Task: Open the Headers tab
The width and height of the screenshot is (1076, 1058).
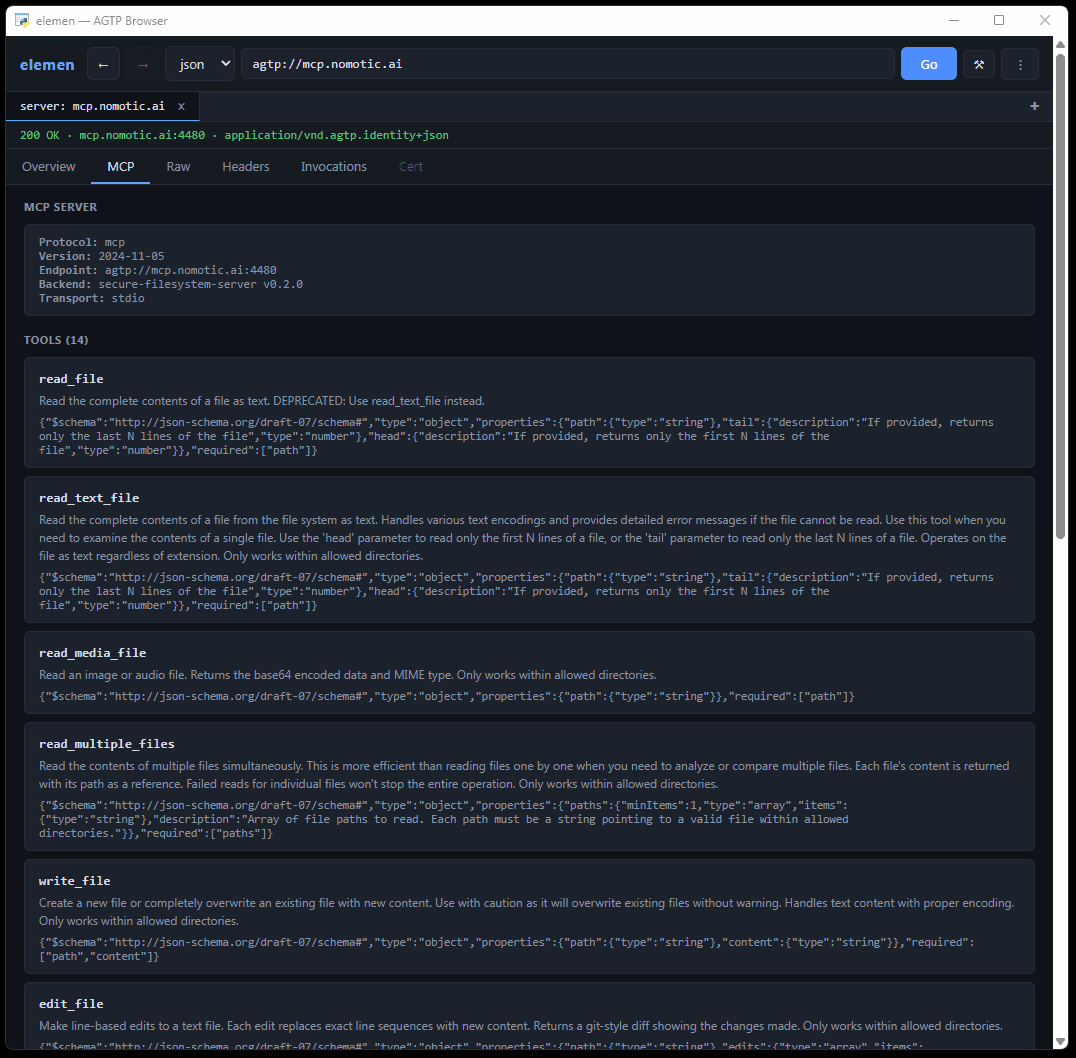Action: (246, 167)
